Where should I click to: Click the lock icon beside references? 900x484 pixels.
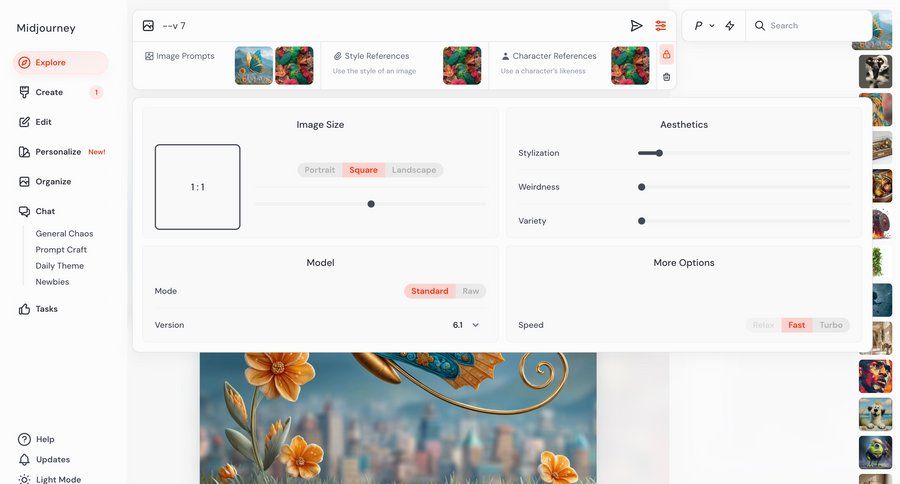coord(666,55)
